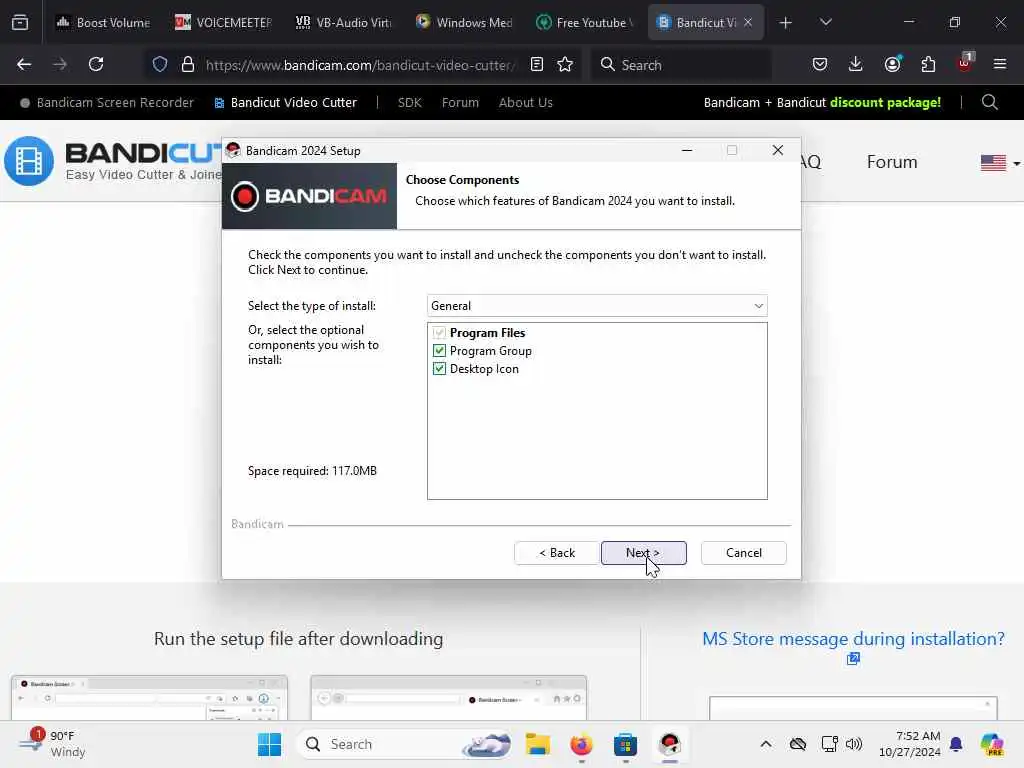Click the first setup instruction thumbnail
The image size is (1024, 768).
pos(150,697)
